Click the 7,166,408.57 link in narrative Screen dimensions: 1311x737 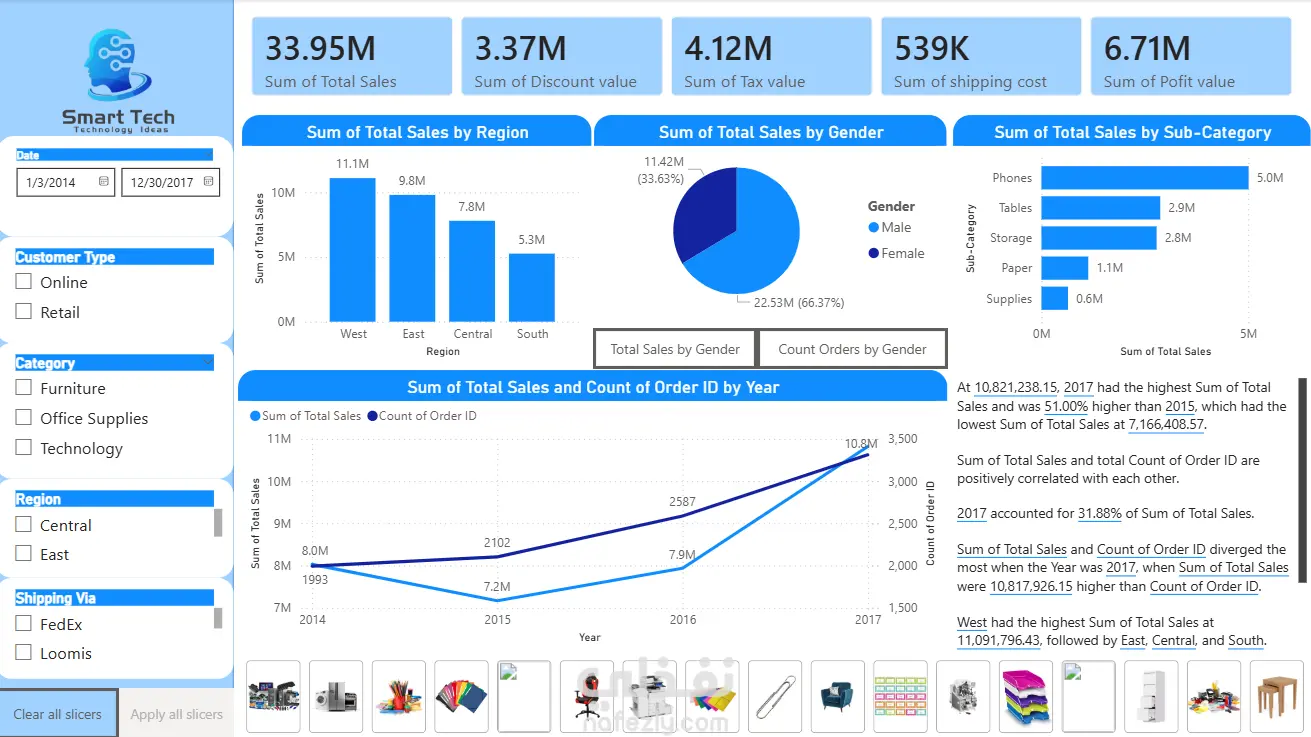(x=1167, y=424)
